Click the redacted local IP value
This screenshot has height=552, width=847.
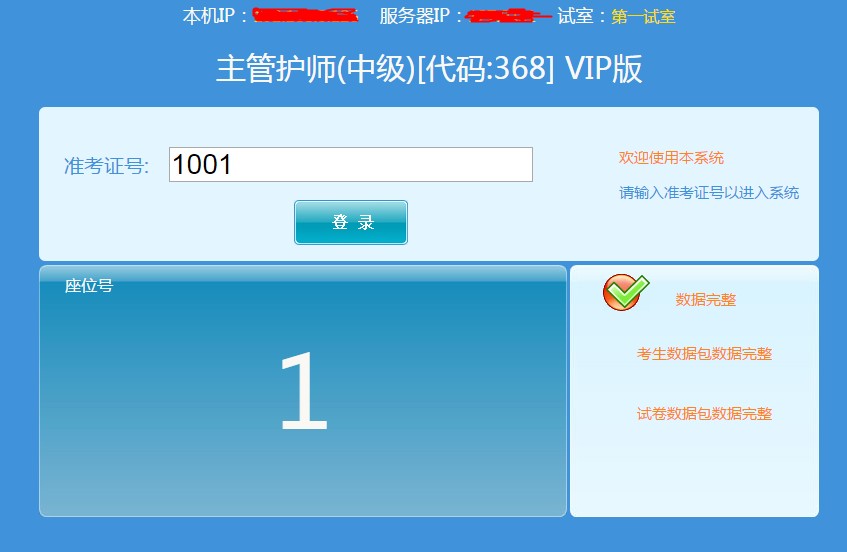(x=305, y=15)
